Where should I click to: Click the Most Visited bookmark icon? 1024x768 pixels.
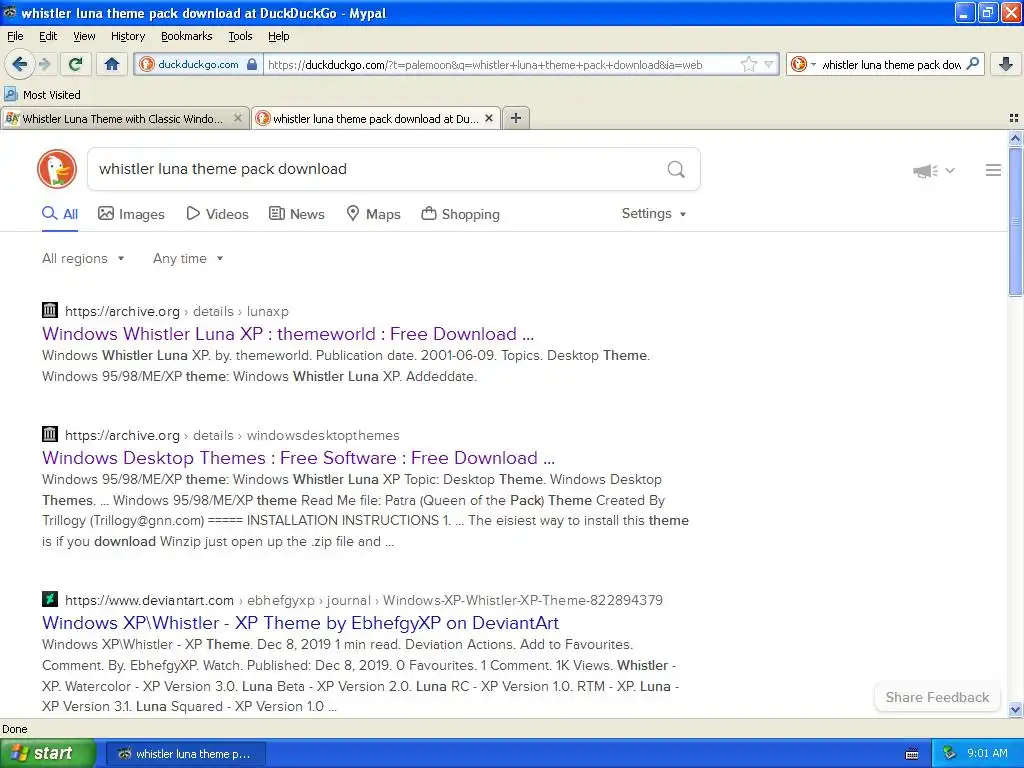[x=10, y=94]
